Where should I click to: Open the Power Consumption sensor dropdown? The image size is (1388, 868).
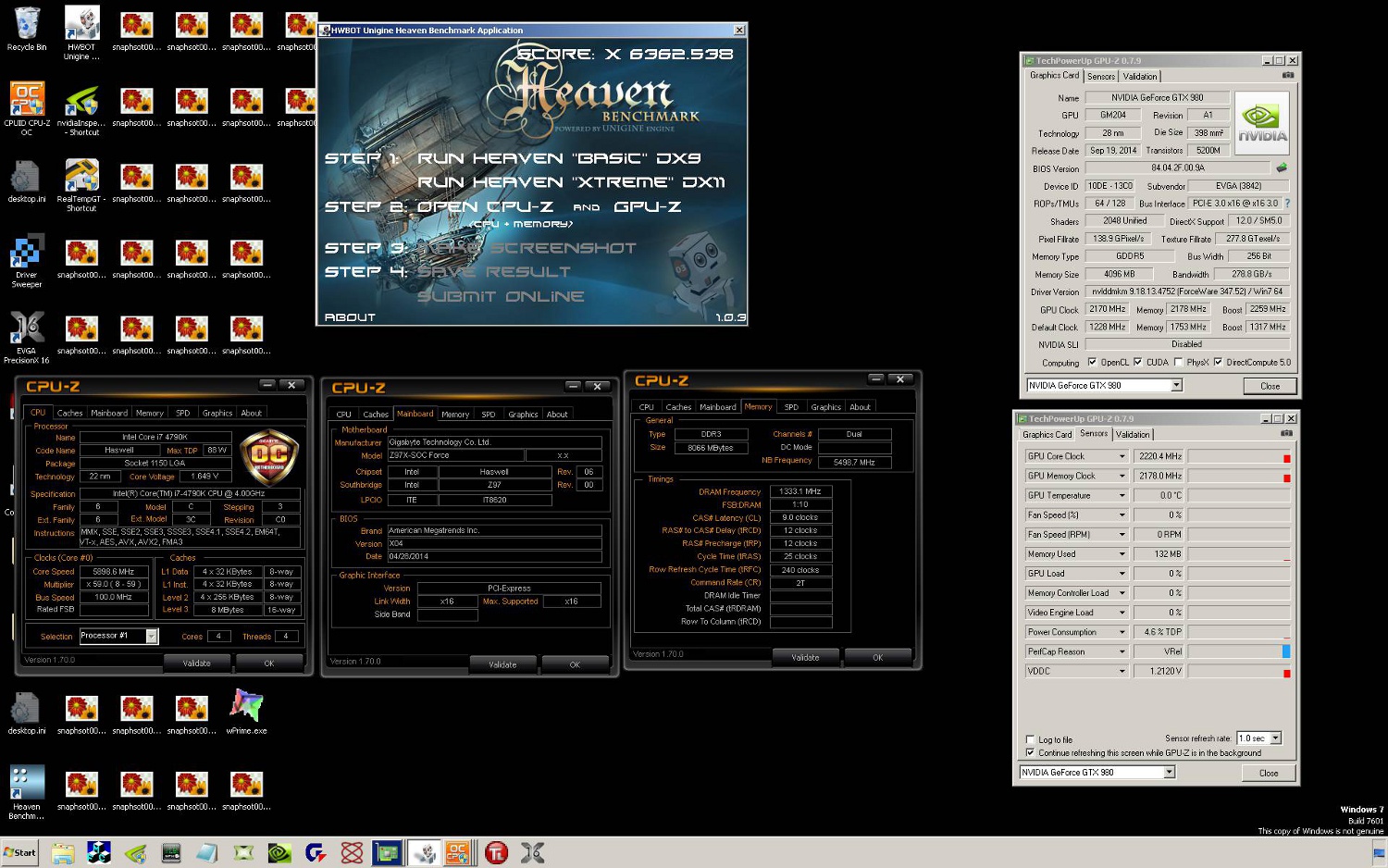coord(1122,632)
